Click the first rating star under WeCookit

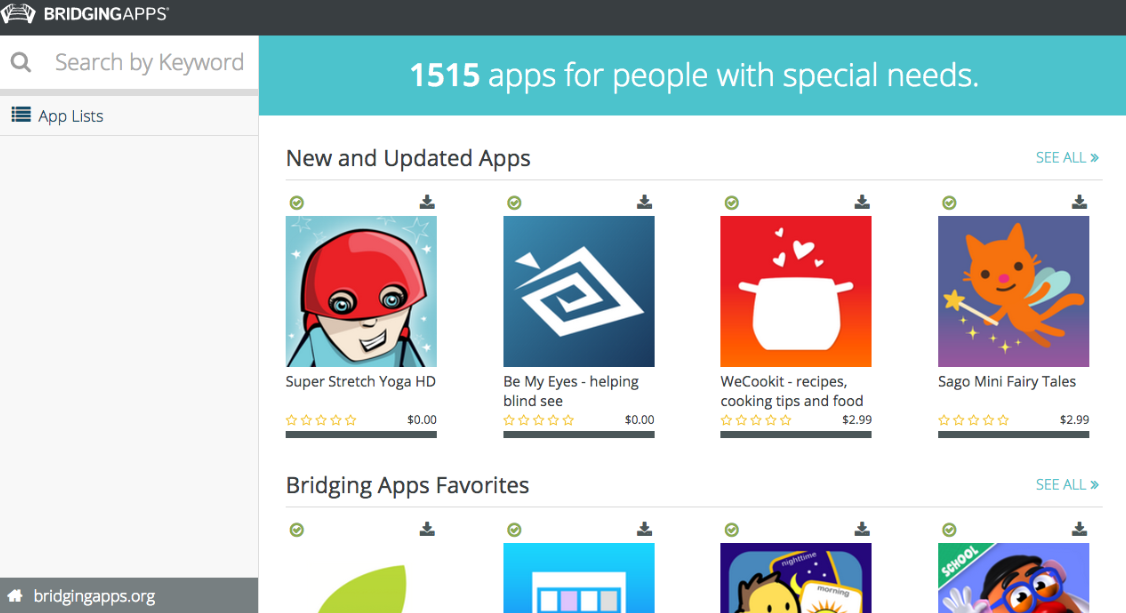pyautogui.click(x=728, y=420)
